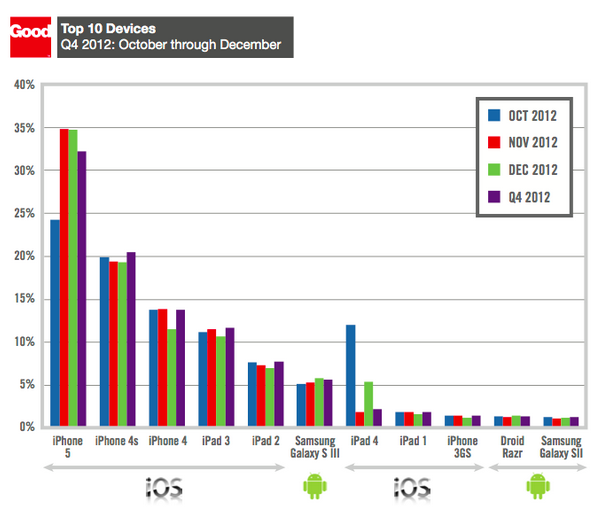Click the blue OCT 2012 legend swatch
The height and width of the screenshot is (507, 597).
click(x=494, y=115)
